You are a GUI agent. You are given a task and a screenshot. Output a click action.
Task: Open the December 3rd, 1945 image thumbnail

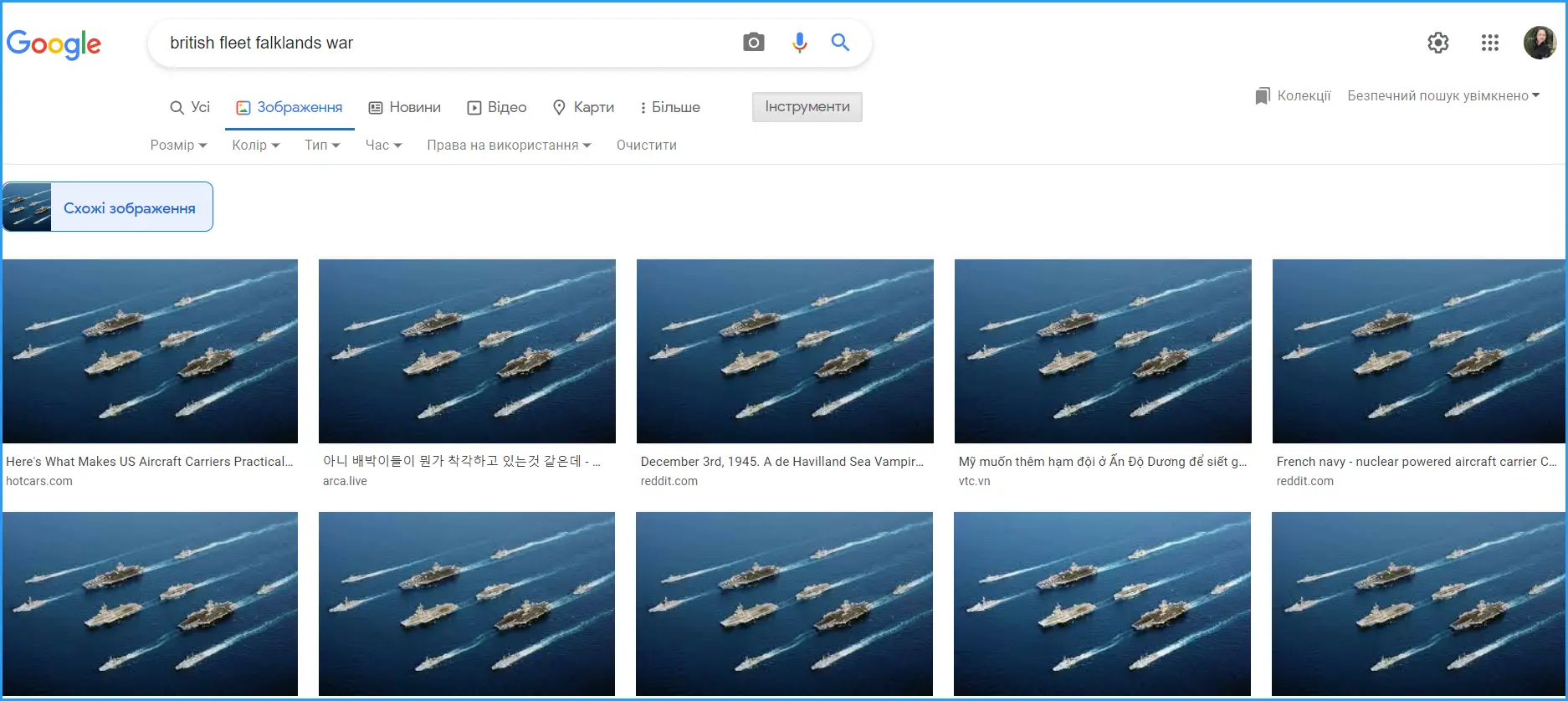coord(785,351)
